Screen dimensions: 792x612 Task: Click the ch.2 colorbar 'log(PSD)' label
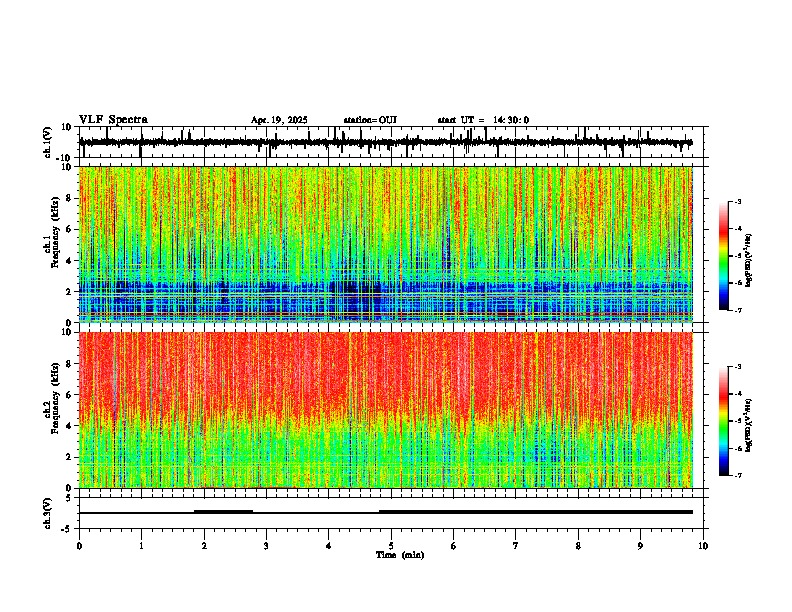click(749, 426)
